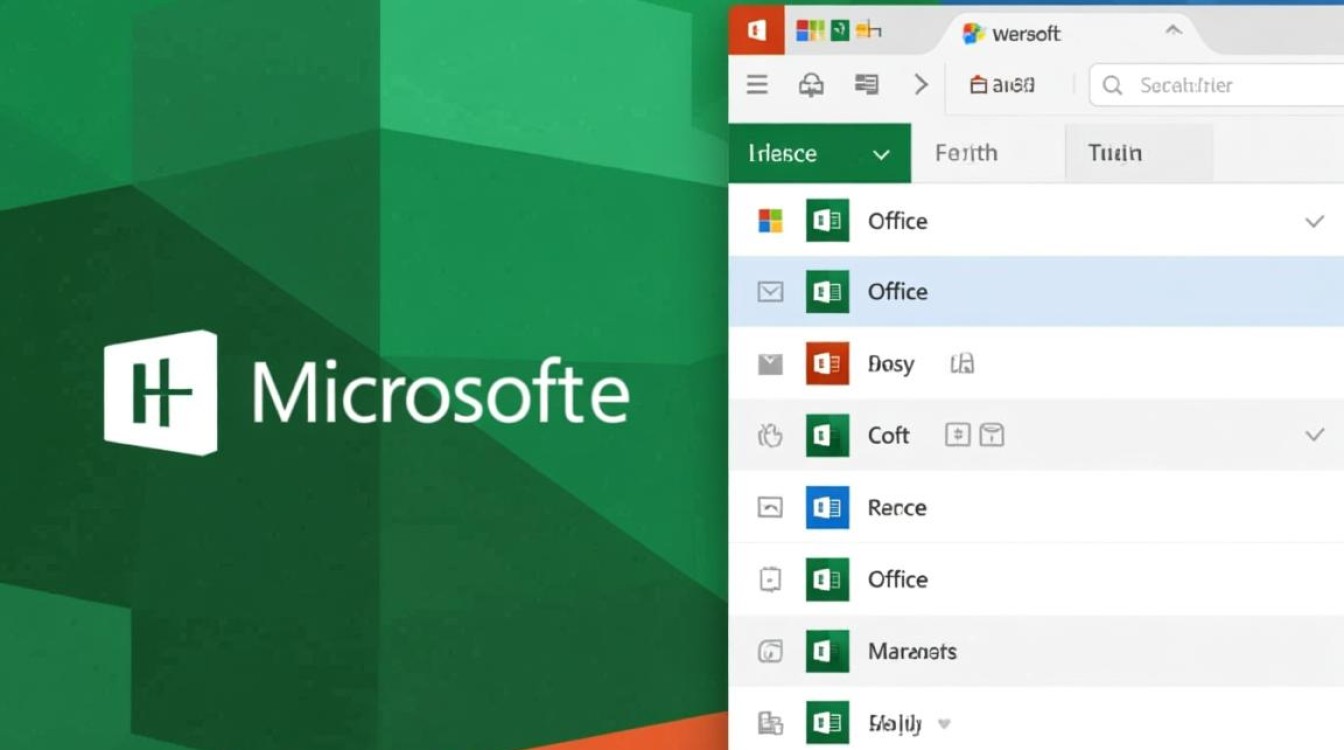
Task: Click the small green icon in the title bar
Action: click(x=840, y=31)
